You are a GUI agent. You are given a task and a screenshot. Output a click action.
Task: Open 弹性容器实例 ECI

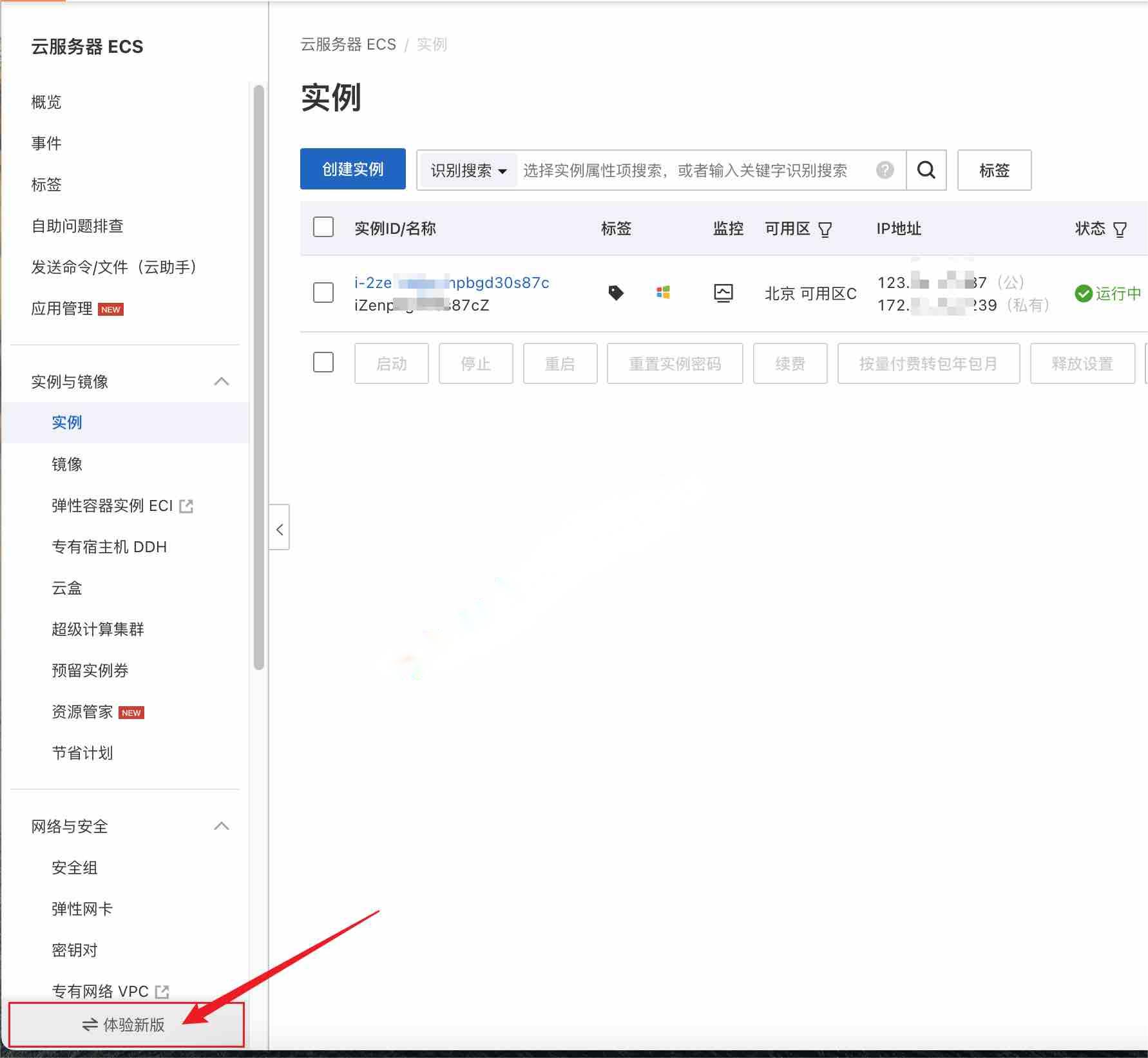pos(112,506)
